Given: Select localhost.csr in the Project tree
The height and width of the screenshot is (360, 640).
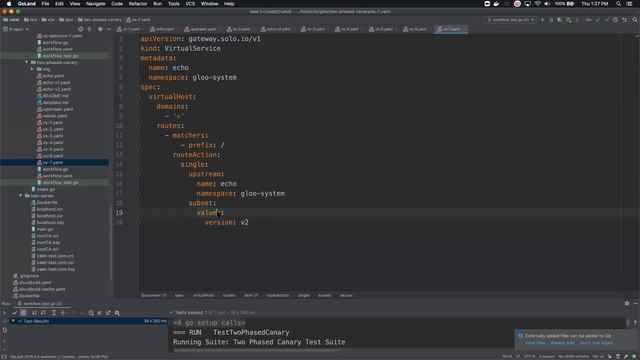Looking at the screenshot, I should pos(49,216).
